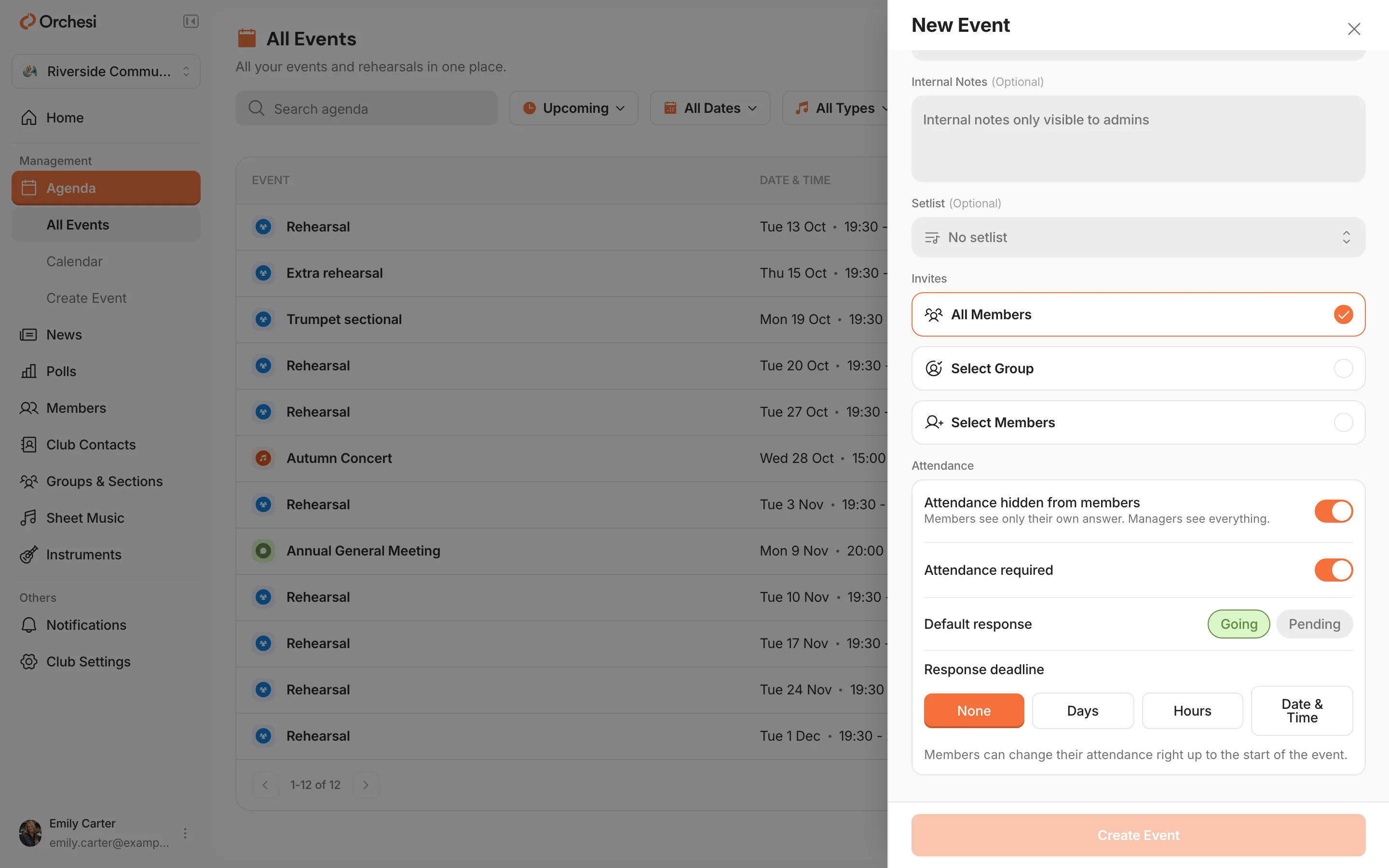Viewport: 1389px width, 868px height.
Task: Click the EVENT column header
Action: 271,180
